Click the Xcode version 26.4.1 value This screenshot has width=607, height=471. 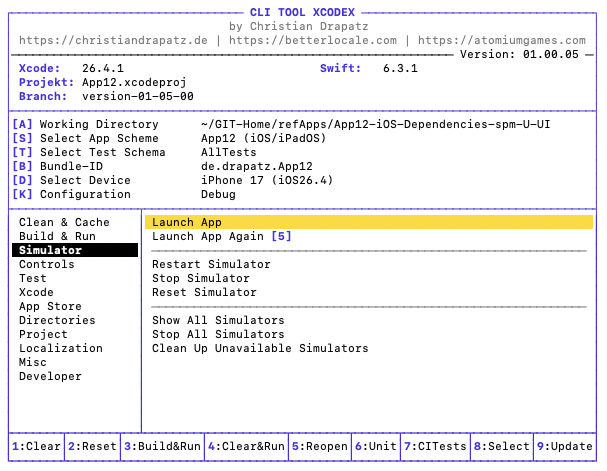(x=103, y=68)
